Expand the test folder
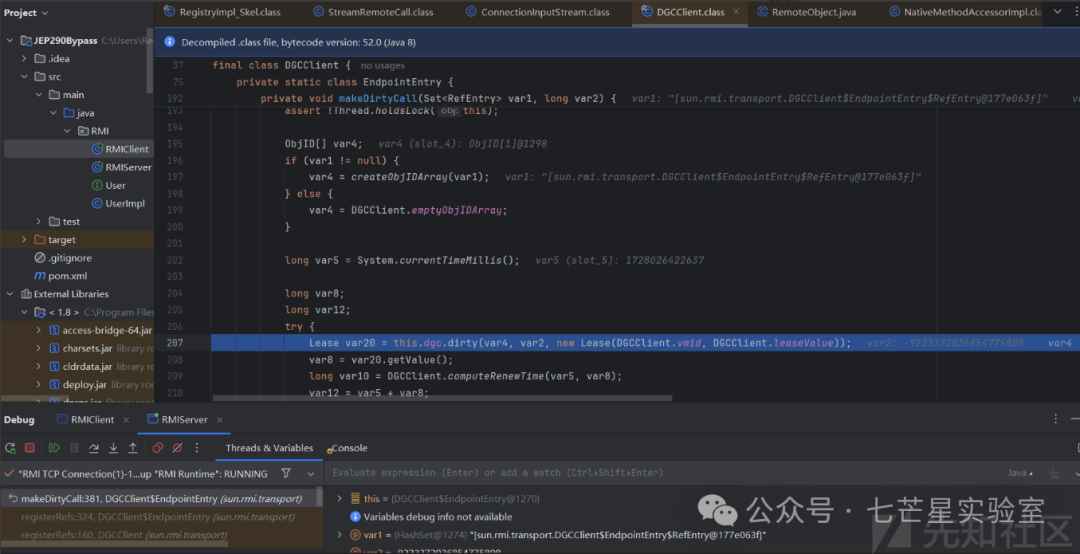Image resolution: width=1080 pixels, height=554 pixels. 39,221
